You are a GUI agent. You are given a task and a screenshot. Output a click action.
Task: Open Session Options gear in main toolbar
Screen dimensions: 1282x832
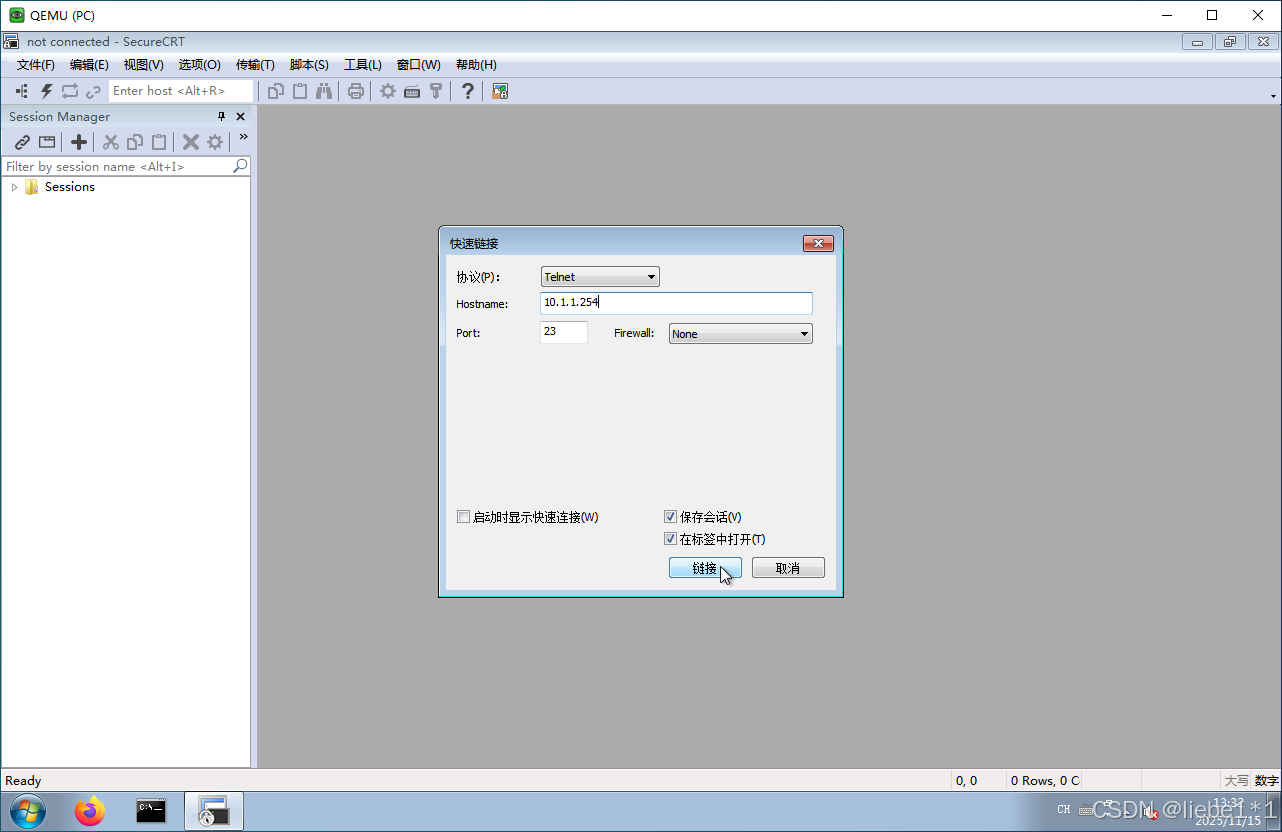pos(388,91)
